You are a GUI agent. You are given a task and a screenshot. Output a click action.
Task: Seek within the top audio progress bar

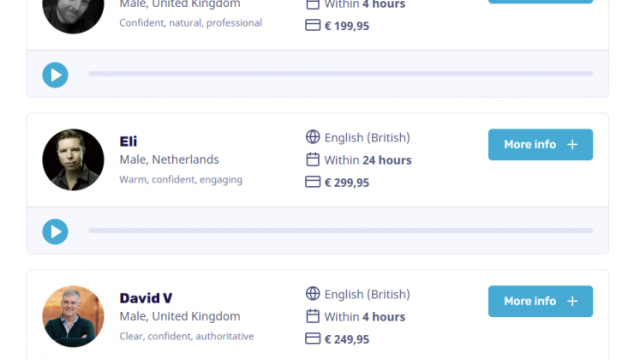(x=341, y=73)
